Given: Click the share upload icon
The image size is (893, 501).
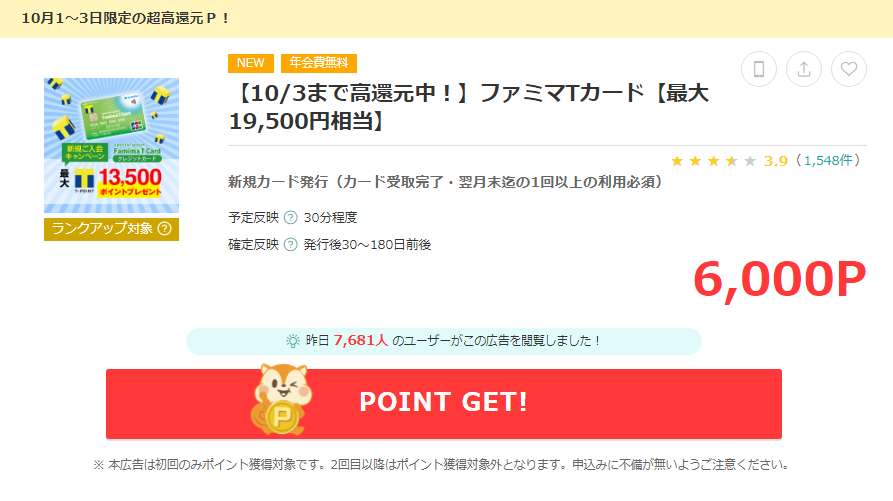Looking at the screenshot, I should point(804,69).
